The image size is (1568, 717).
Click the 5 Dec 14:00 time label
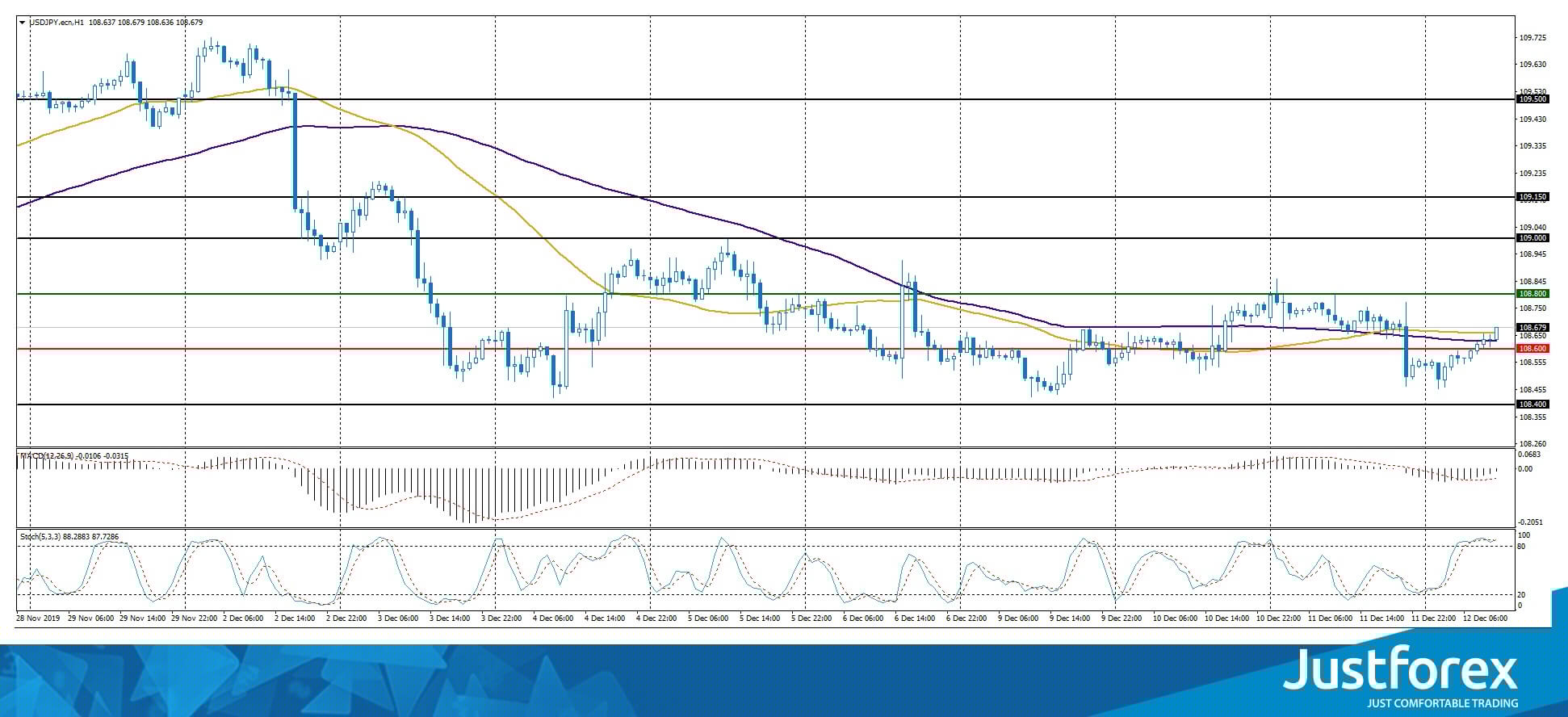click(760, 618)
